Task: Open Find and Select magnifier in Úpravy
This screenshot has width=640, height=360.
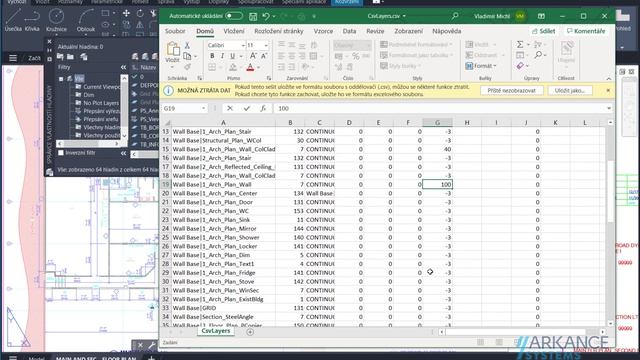Action: point(538,55)
